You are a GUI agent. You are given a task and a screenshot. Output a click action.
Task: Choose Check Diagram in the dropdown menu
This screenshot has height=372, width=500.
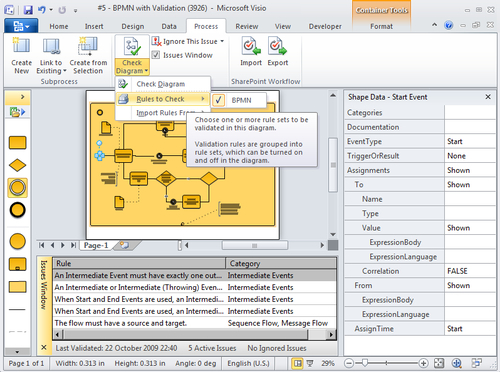163,84
